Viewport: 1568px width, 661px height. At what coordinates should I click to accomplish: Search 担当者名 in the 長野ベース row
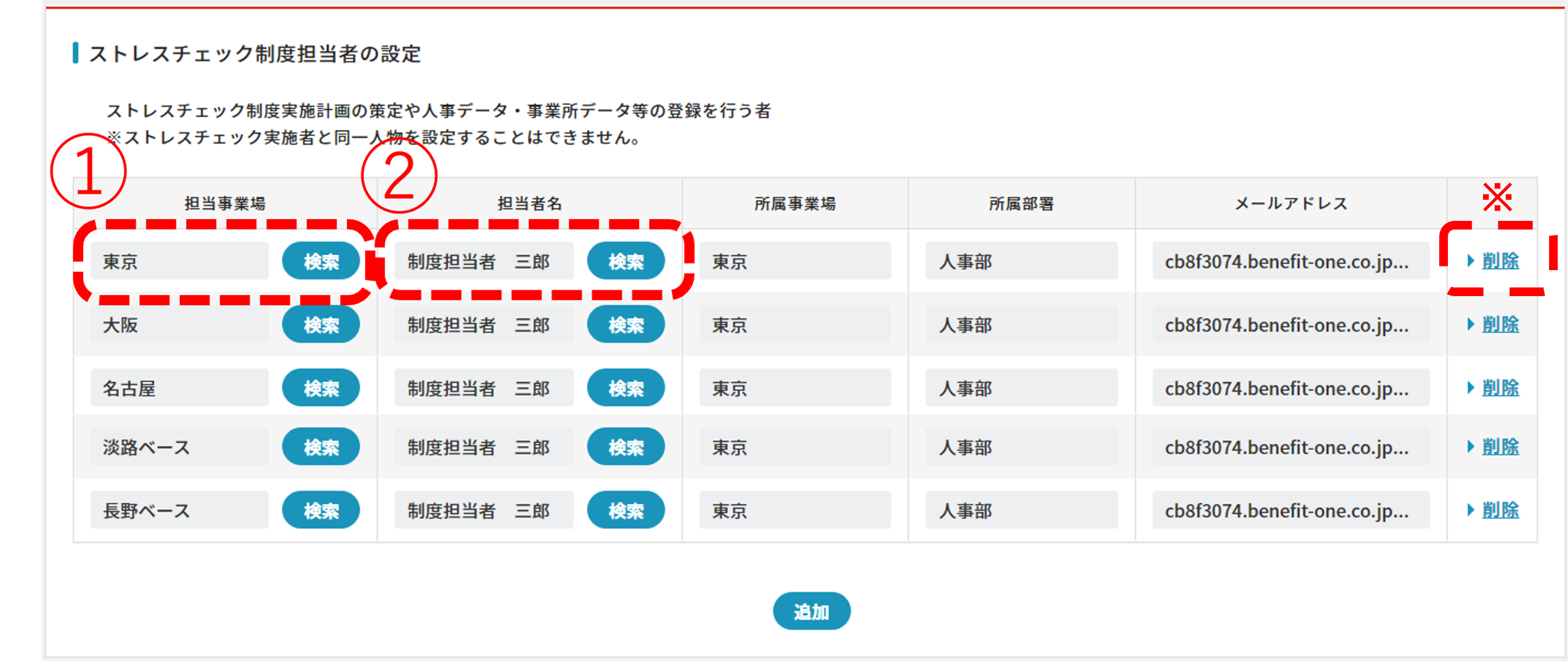pyautogui.click(x=625, y=511)
